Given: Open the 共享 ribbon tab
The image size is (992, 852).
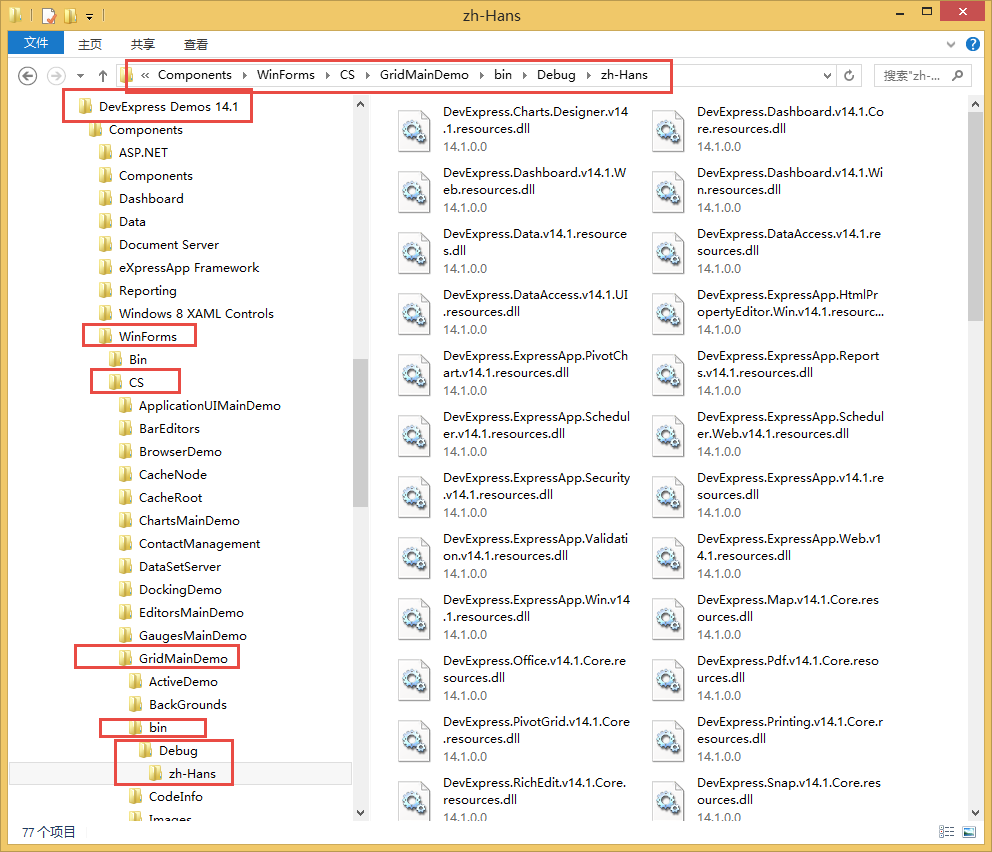Looking at the screenshot, I should coord(143,44).
